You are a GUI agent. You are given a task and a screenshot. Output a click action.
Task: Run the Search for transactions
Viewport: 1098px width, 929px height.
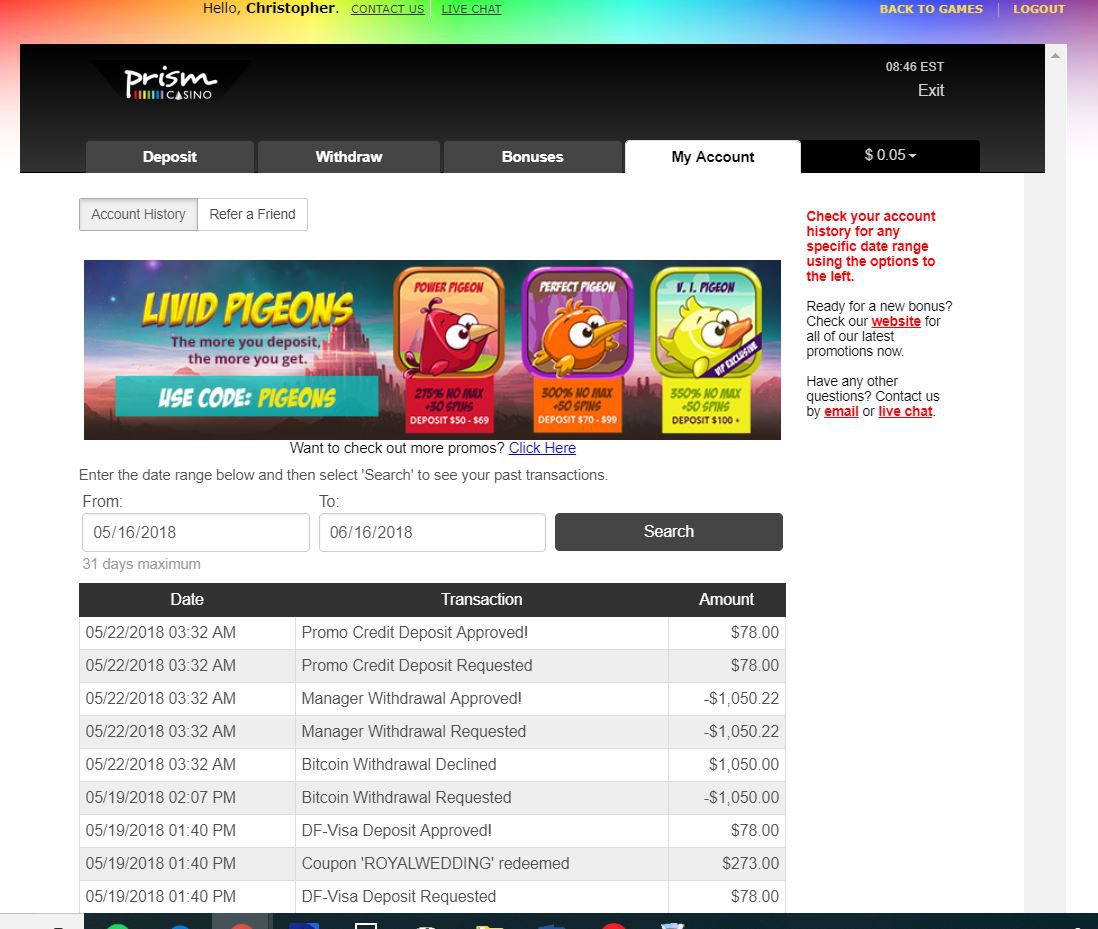click(x=669, y=532)
